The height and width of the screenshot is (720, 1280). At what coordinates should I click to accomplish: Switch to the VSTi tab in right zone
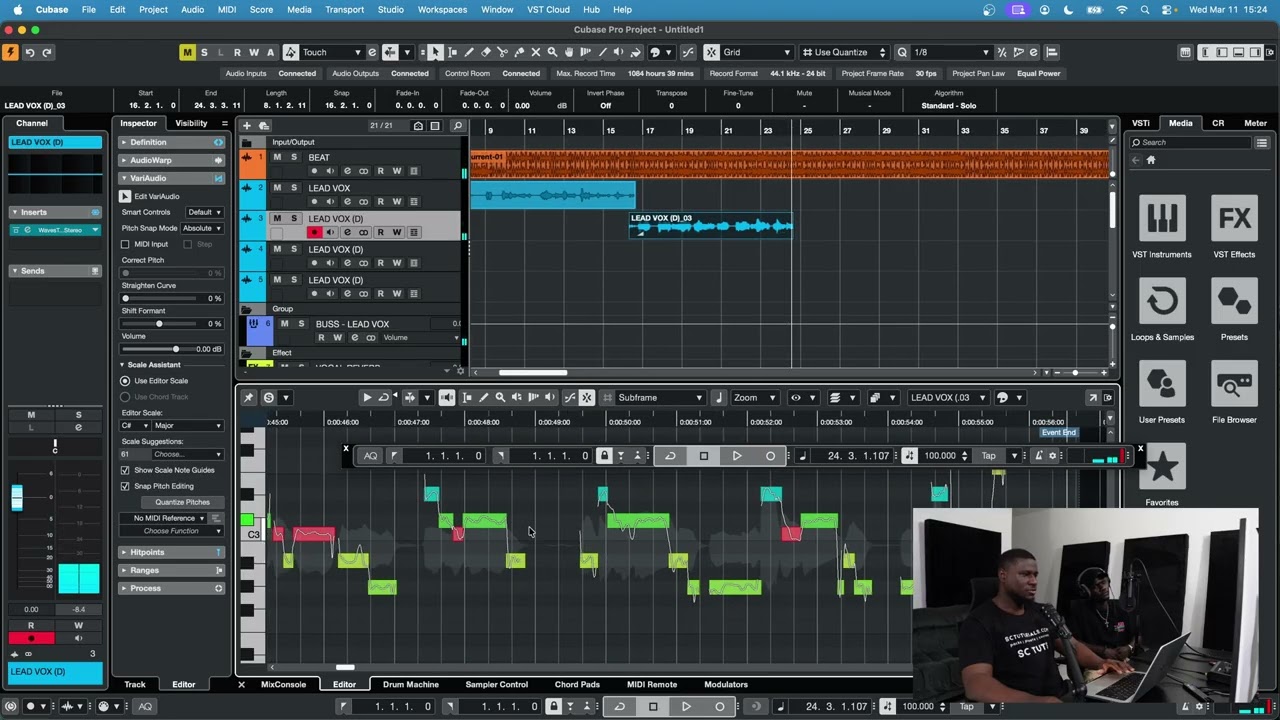(1140, 123)
